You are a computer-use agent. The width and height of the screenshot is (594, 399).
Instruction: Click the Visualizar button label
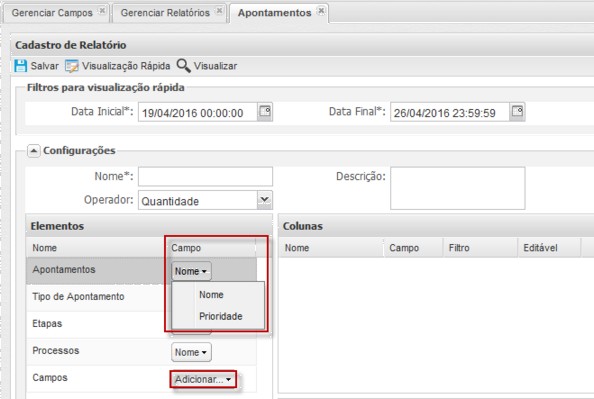tap(216, 66)
